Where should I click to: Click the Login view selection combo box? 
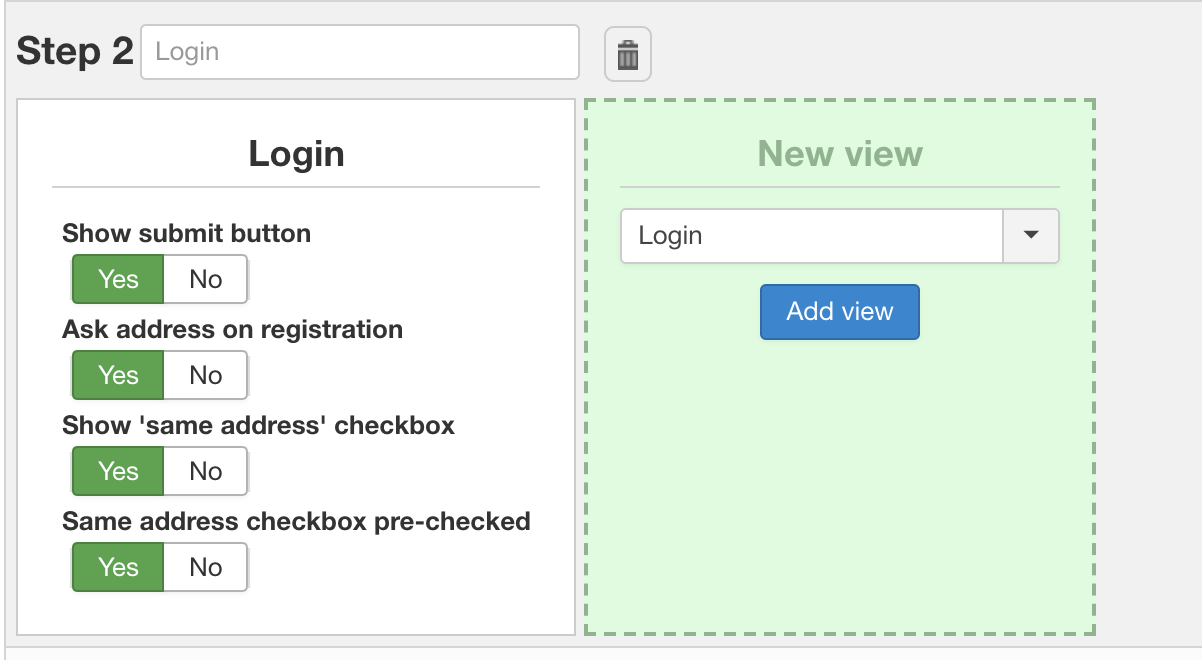811,236
